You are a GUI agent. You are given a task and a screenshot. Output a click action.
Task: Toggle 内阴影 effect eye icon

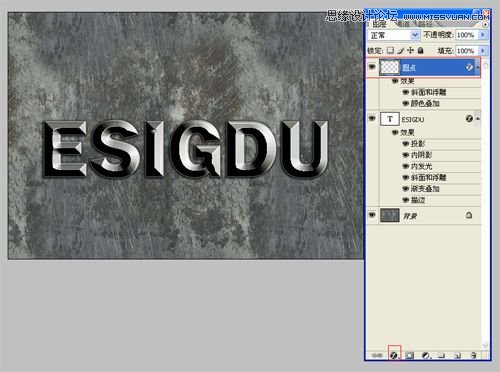tap(405, 155)
